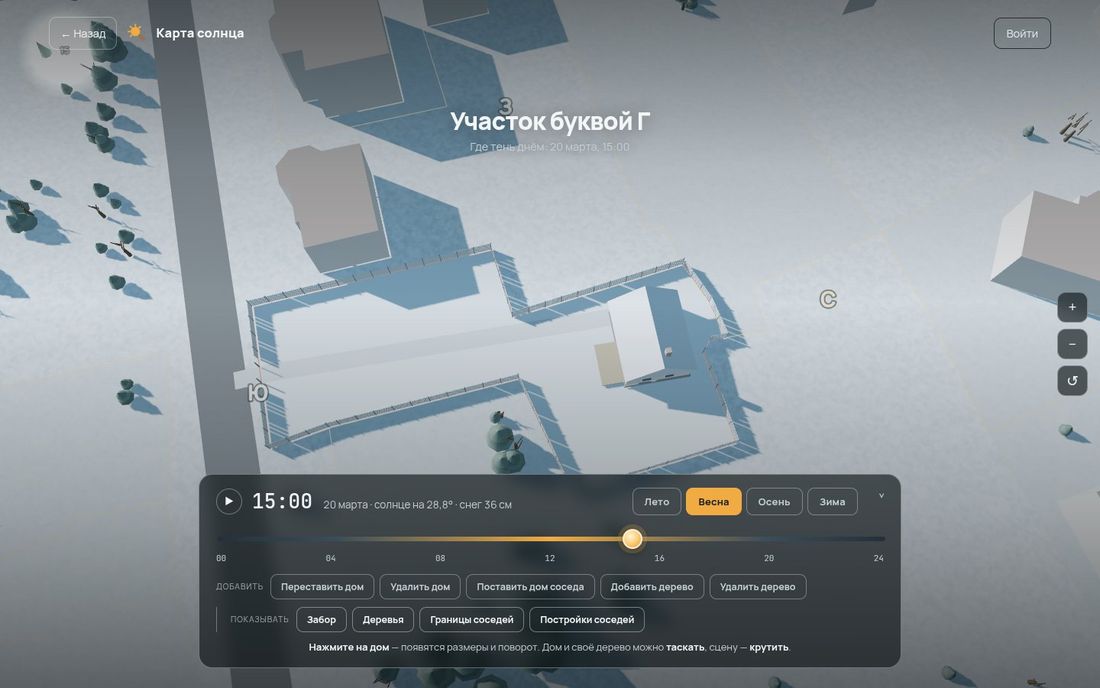
Task: Click the snow depth info text
Action: (485, 504)
